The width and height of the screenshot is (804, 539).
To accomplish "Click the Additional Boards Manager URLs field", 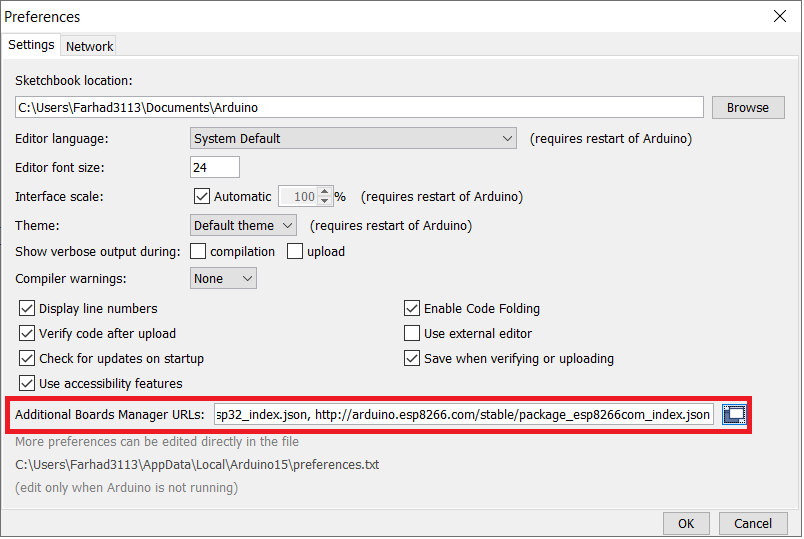I will pyautogui.click(x=464, y=414).
